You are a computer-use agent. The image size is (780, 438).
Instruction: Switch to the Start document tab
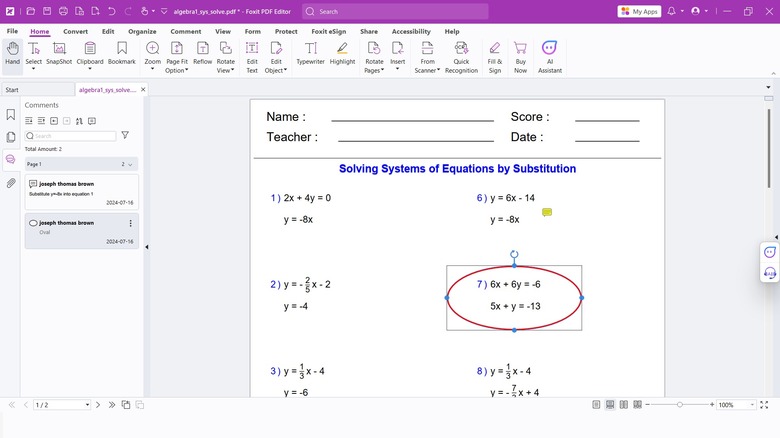38,90
